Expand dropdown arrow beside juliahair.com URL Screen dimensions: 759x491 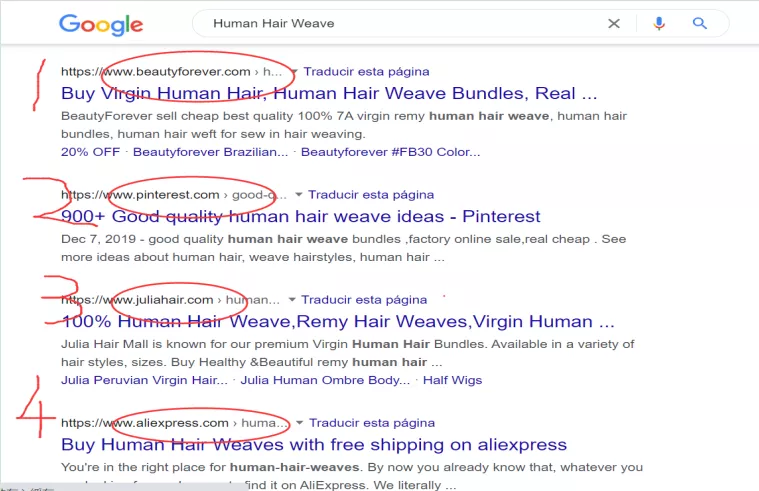(x=292, y=300)
